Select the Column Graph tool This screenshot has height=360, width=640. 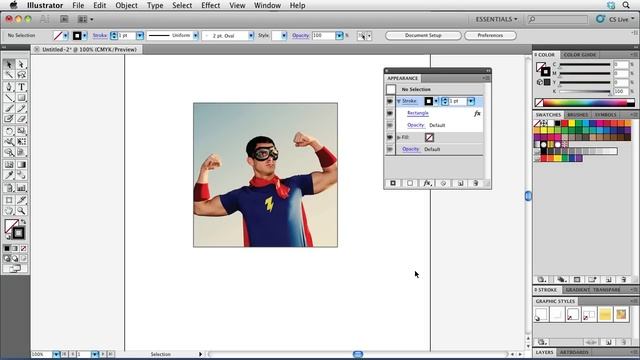pos(21,188)
